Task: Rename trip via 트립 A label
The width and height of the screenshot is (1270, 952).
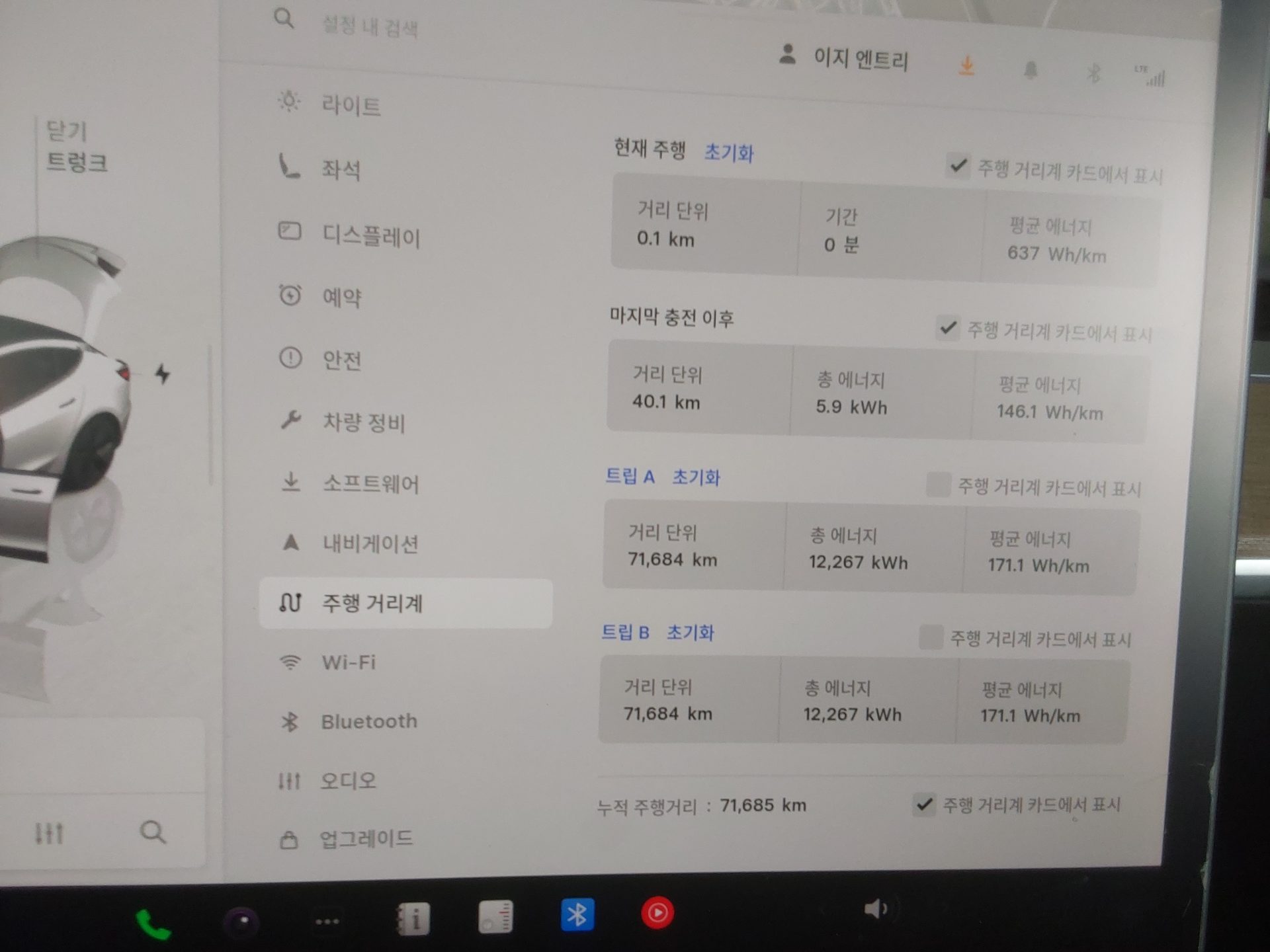Action: click(x=630, y=476)
